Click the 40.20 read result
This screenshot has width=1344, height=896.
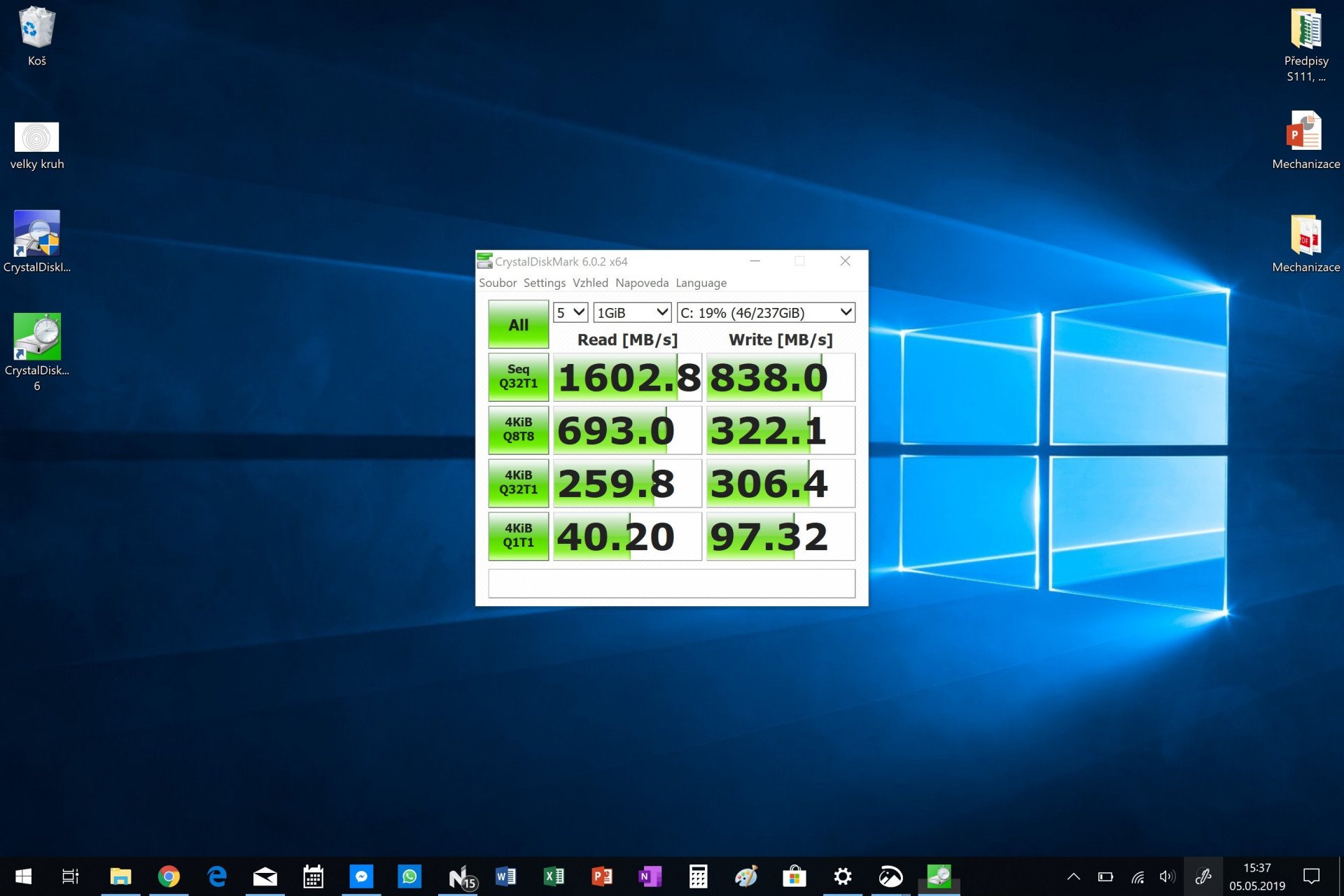pyautogui.click(x=627, y=537)
